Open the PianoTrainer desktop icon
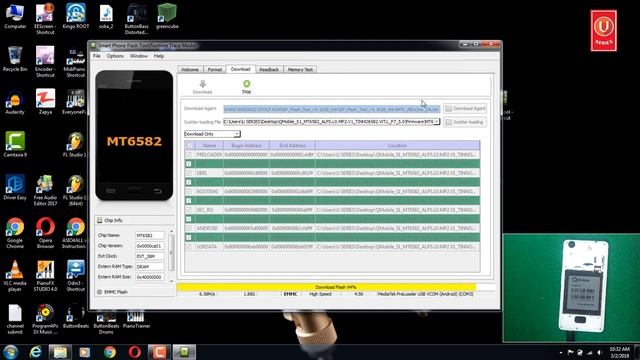640x360 pixels. point(136,319)
